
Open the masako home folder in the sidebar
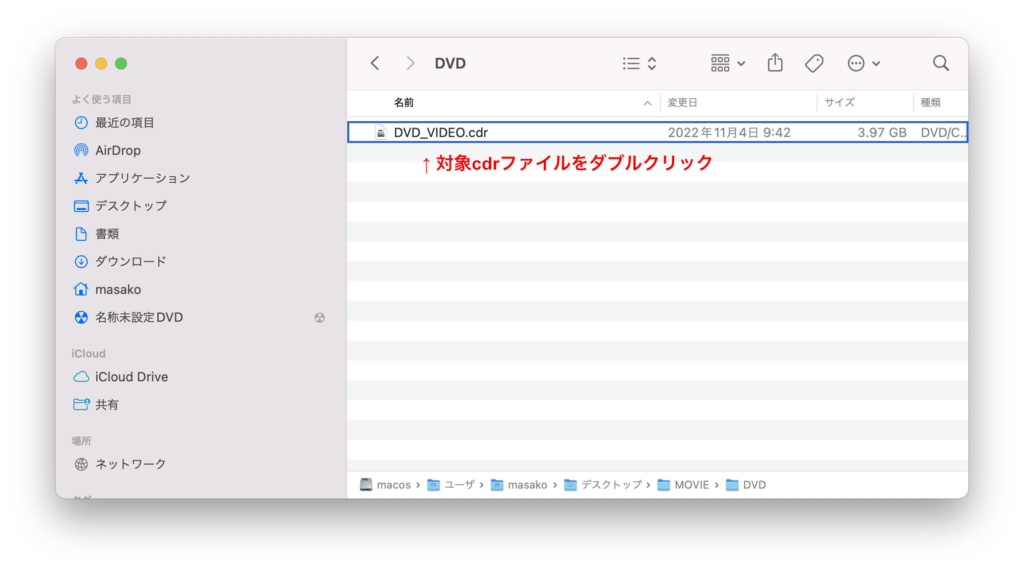click(118, 289)
